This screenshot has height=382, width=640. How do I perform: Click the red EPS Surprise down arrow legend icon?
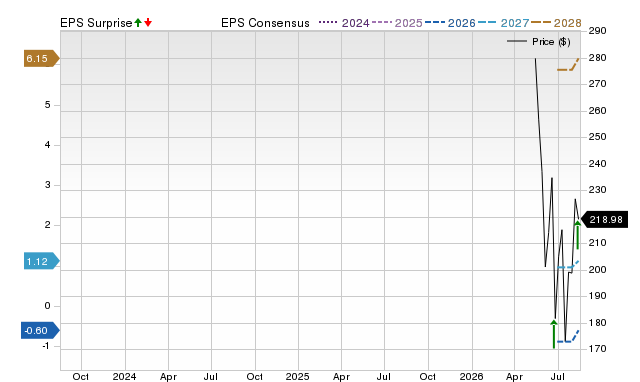[x=148, y=22]
